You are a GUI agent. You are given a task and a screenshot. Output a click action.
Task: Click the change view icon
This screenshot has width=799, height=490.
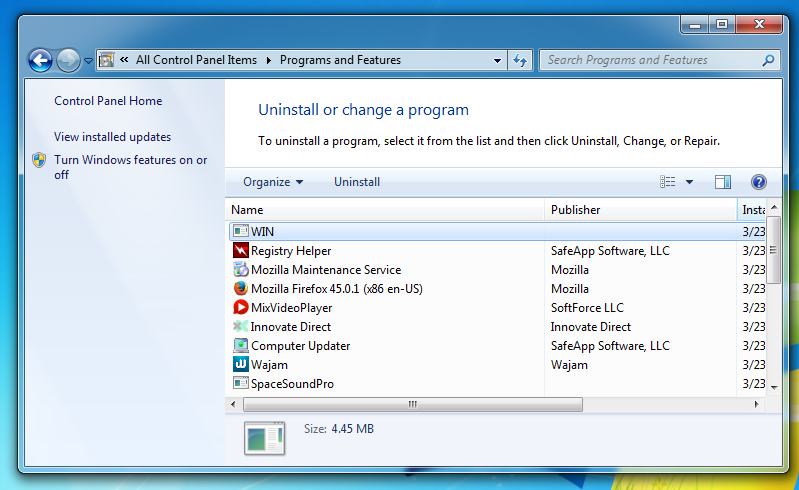[x=668, y=182]
